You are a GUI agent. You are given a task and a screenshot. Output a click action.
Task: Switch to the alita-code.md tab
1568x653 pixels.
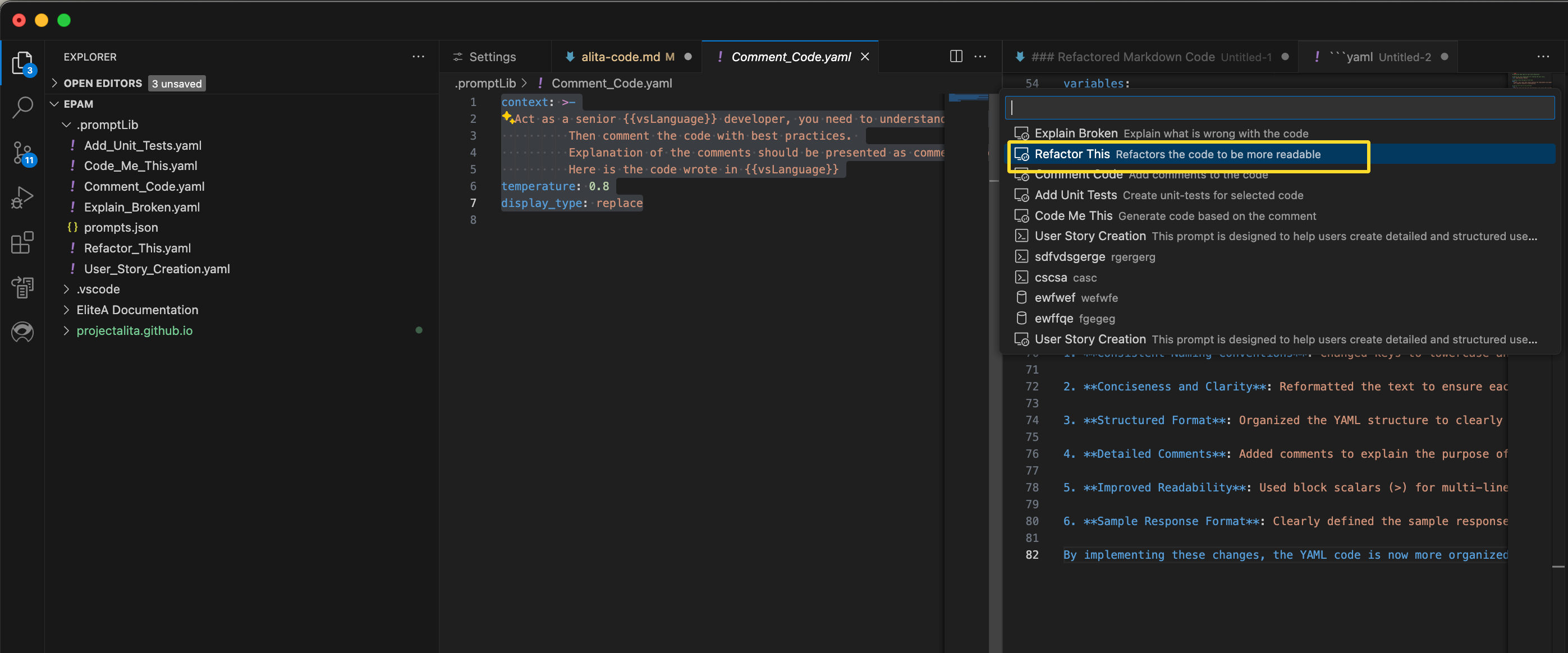626,57
